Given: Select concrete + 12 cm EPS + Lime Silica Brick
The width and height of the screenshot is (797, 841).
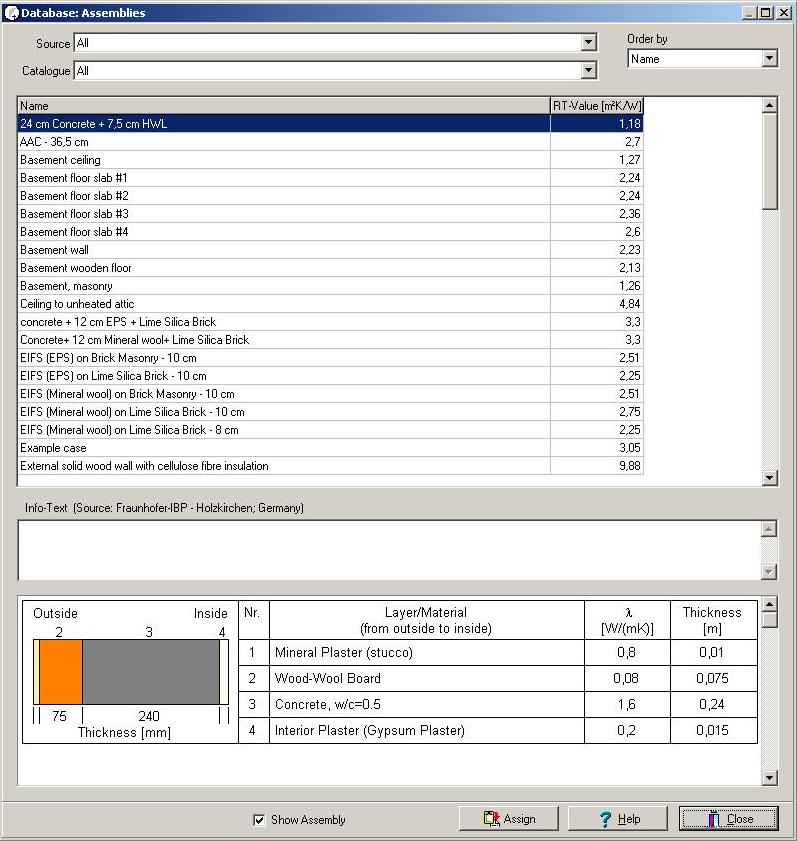Looking at the screenshot, I should [330, 322].
